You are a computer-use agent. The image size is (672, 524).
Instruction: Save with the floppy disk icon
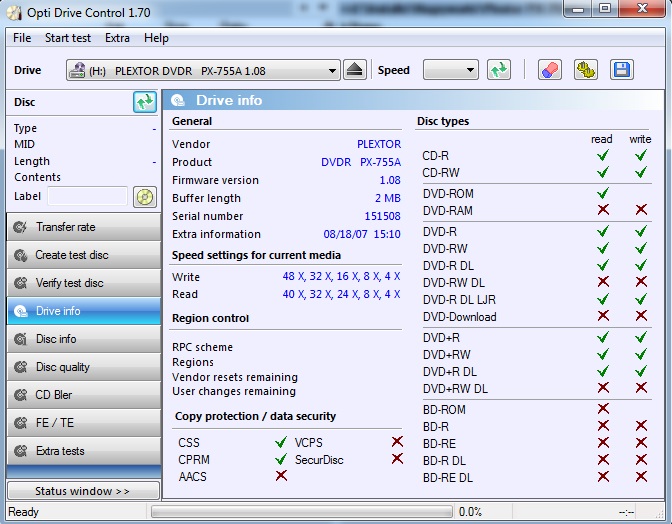click(x=621, y=70)
